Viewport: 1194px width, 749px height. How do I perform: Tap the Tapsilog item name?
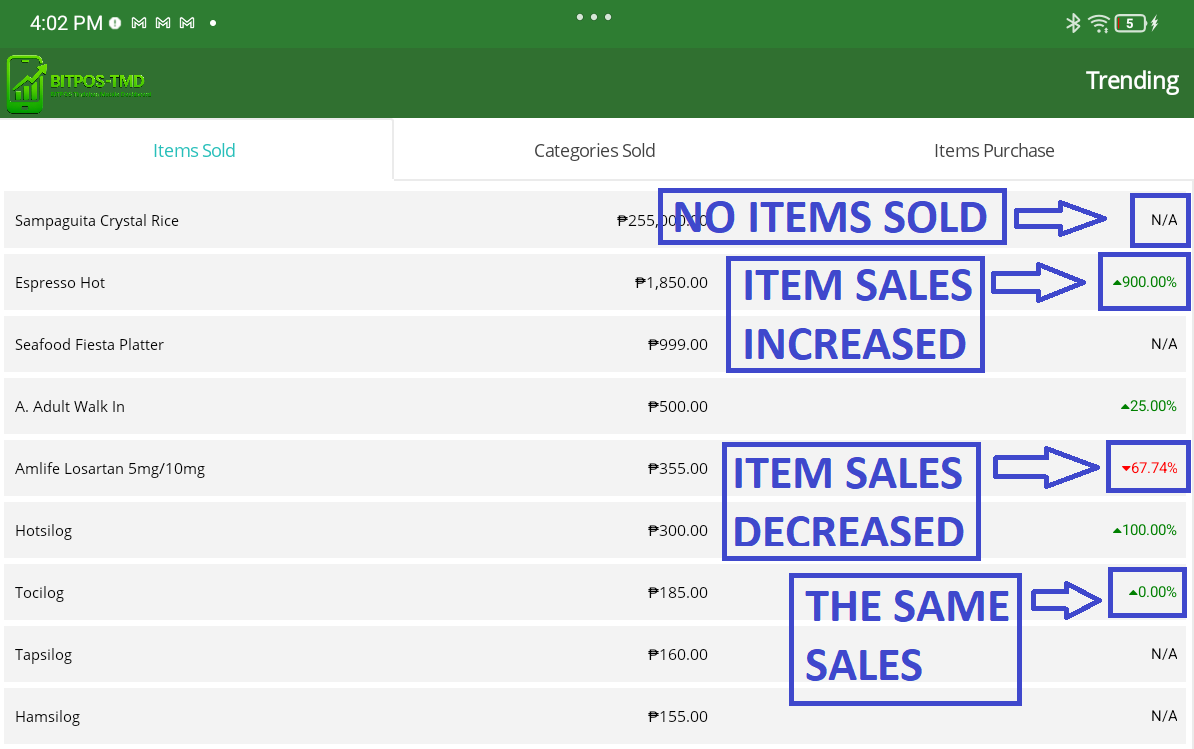coord(44,655)
